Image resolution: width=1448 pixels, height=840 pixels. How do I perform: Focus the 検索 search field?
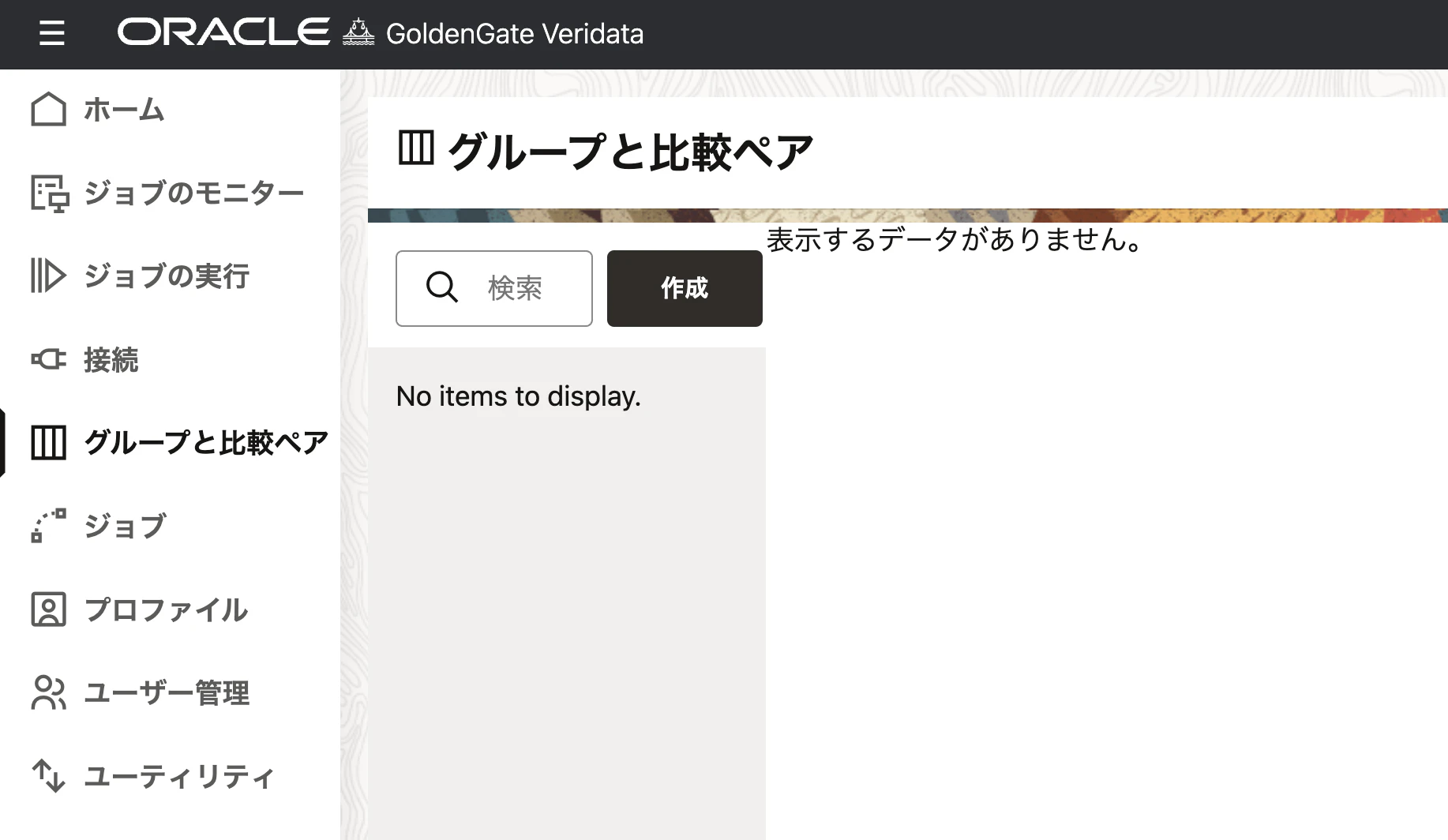click(494, 288)
